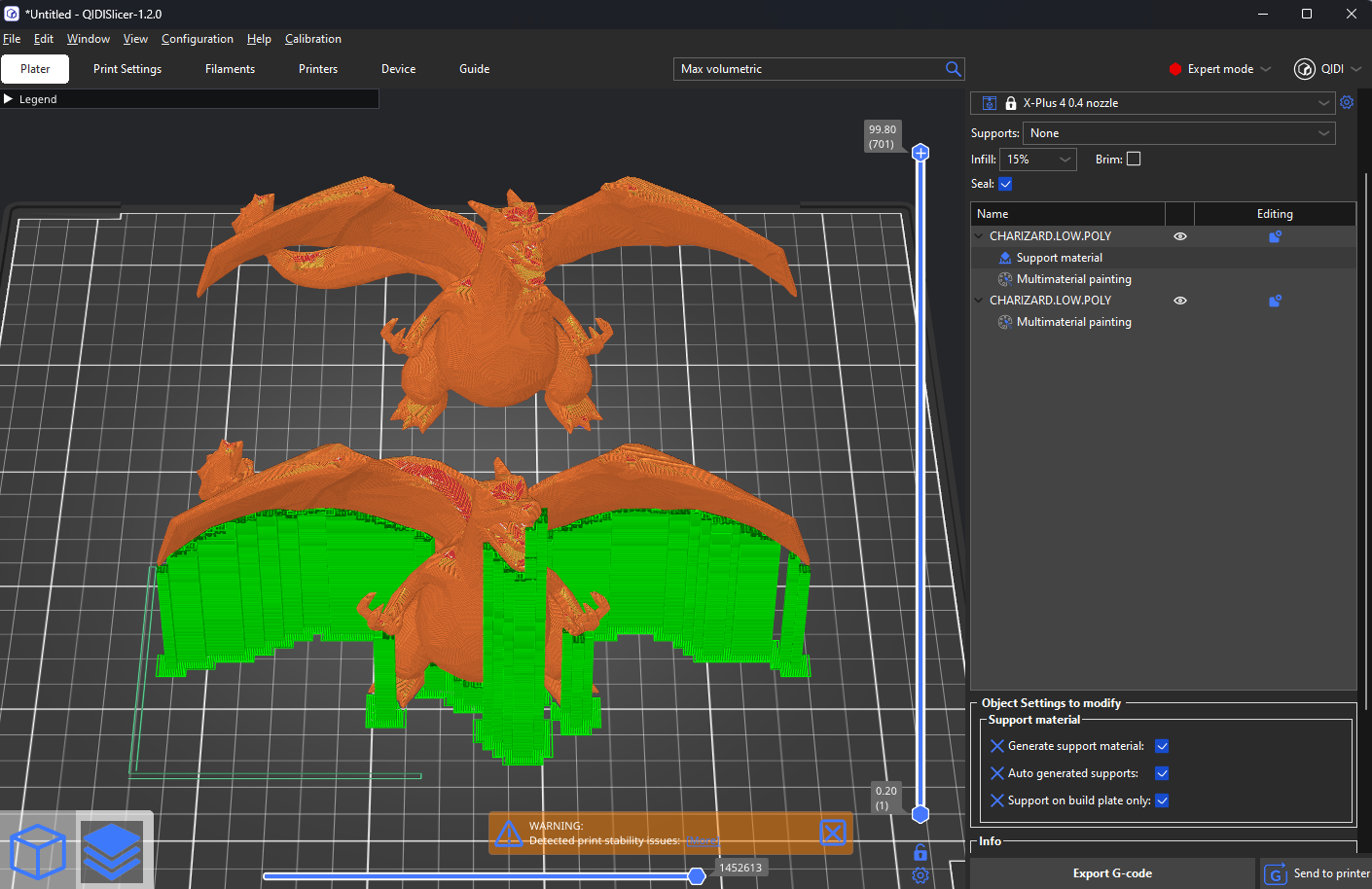Reset Auto generated supports with X icon
This screenshot has height=889, width=1372.
[997, 773]
